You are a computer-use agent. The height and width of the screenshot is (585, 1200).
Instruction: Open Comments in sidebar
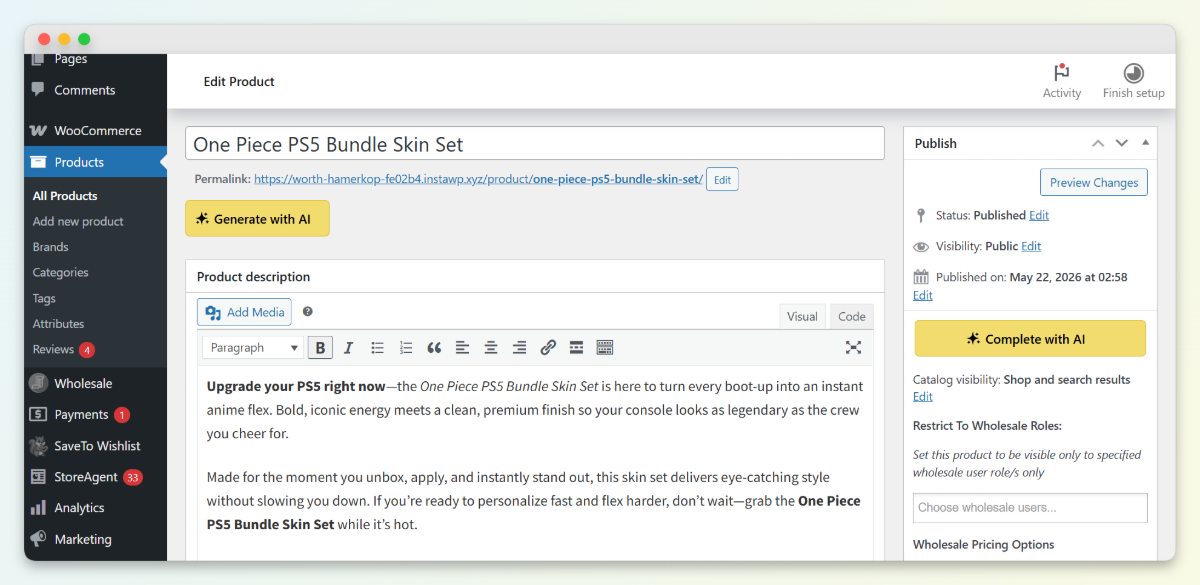click(96, 90)
